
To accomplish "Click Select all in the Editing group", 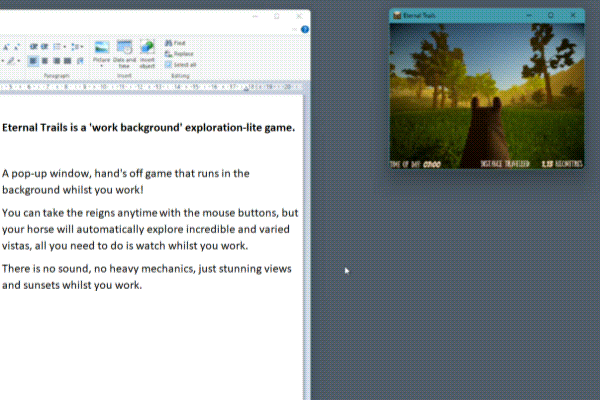I will pyautogui.click(x=181, y=65).
